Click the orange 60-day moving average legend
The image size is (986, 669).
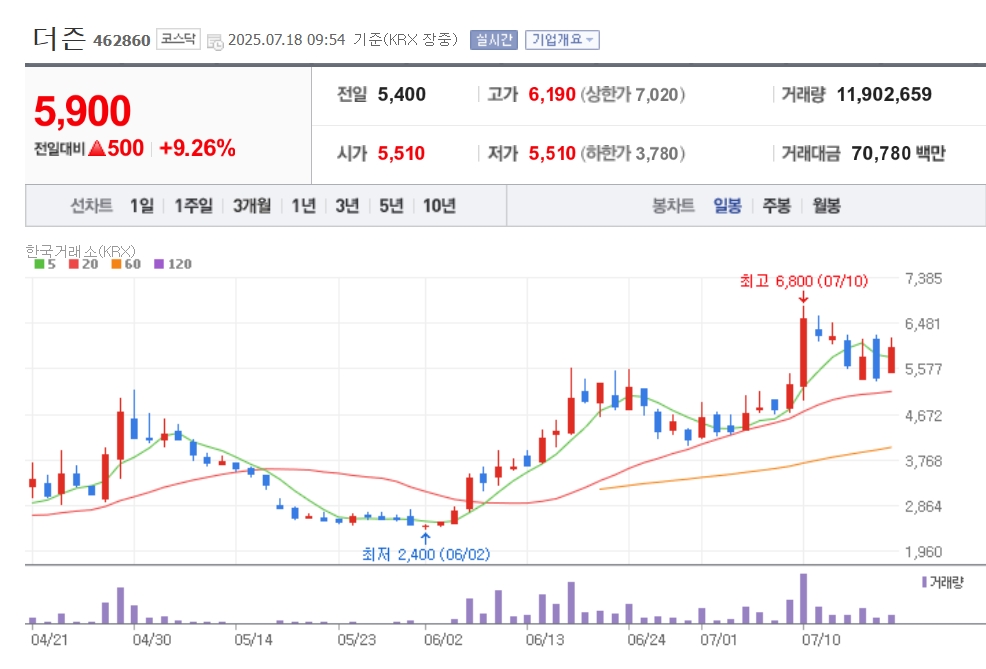click(x=126, y=264)
